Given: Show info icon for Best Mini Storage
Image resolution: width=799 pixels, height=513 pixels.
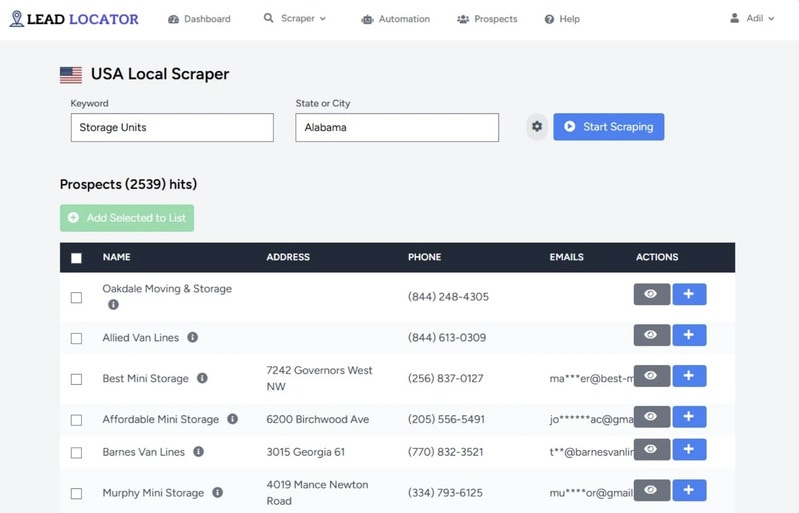Looking at the screenshot, I should pyautogui.click(x=202, y=378).
